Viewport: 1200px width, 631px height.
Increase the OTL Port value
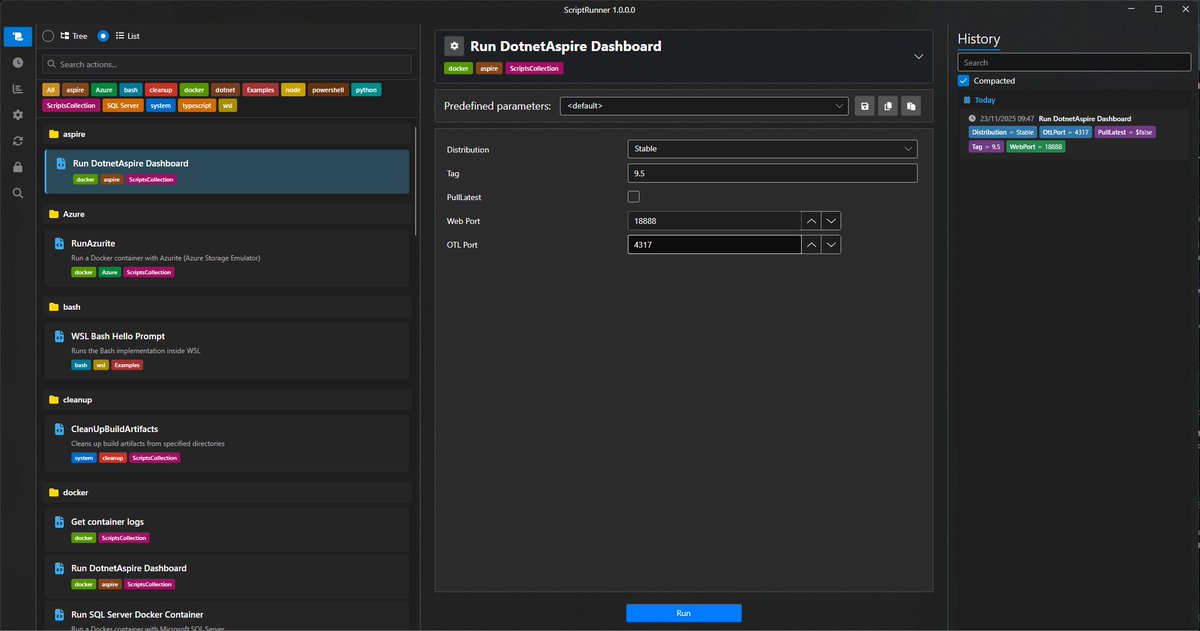(x=811, y=245)
